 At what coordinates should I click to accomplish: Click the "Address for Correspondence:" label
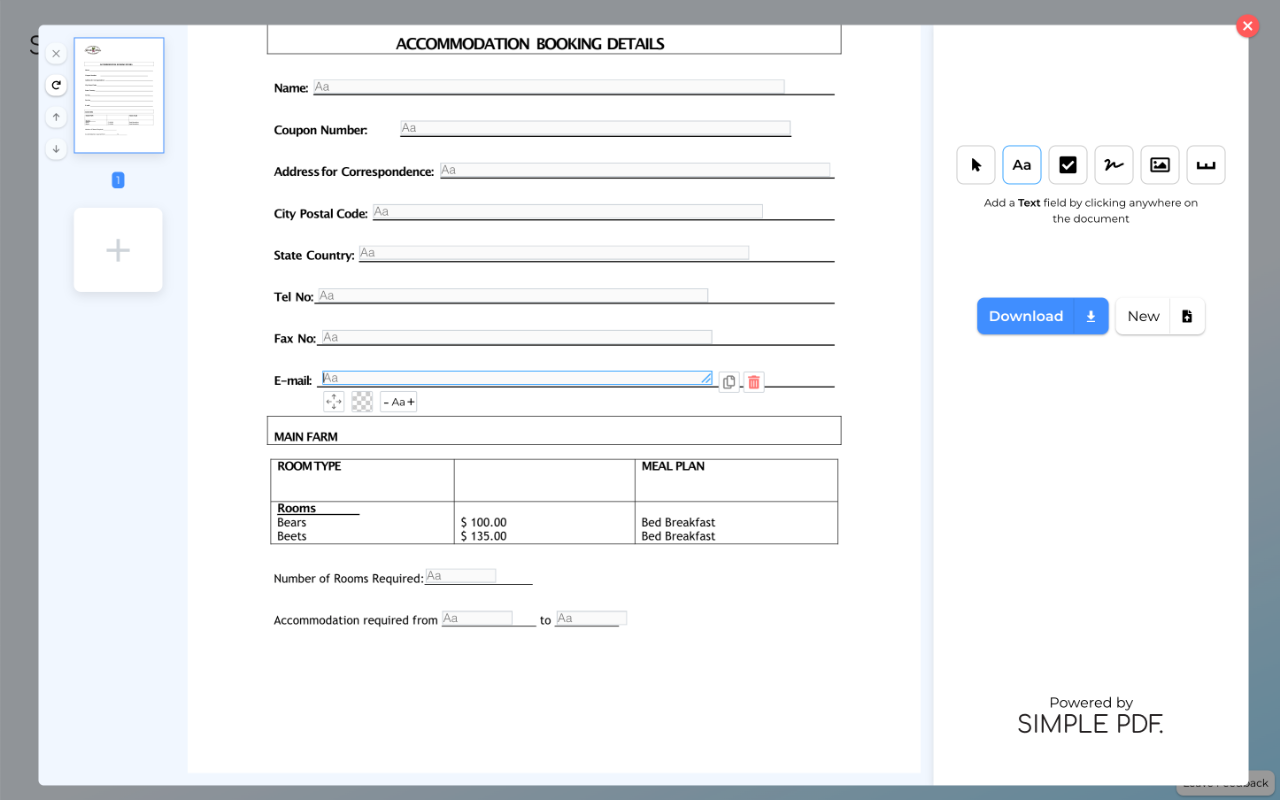pyautogui.click(x=354, y=172)
